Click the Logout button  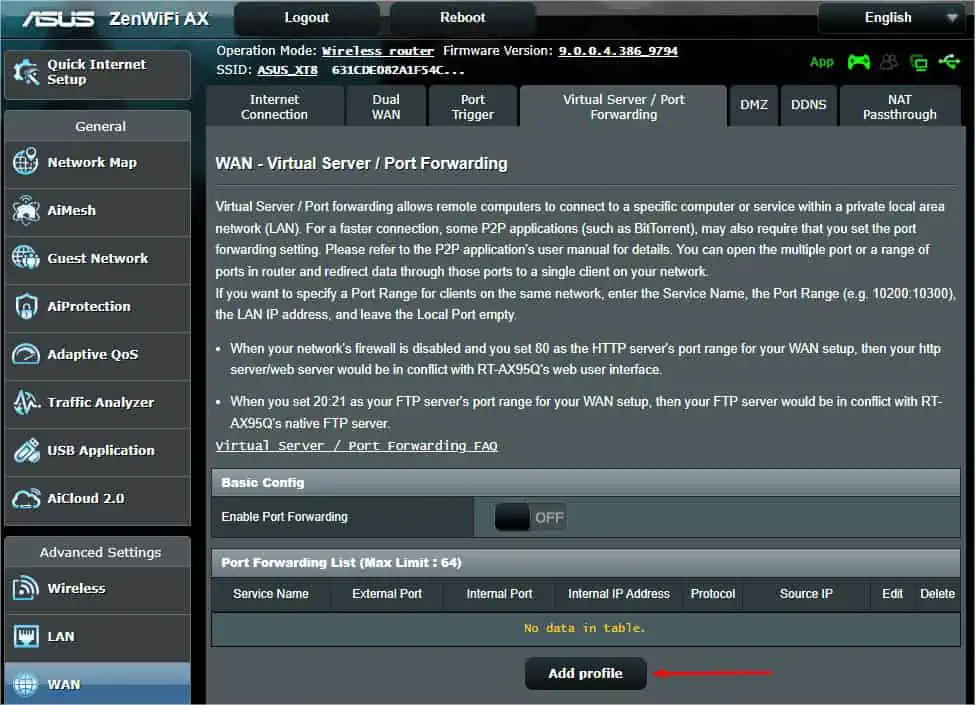(x=307, y=18)
